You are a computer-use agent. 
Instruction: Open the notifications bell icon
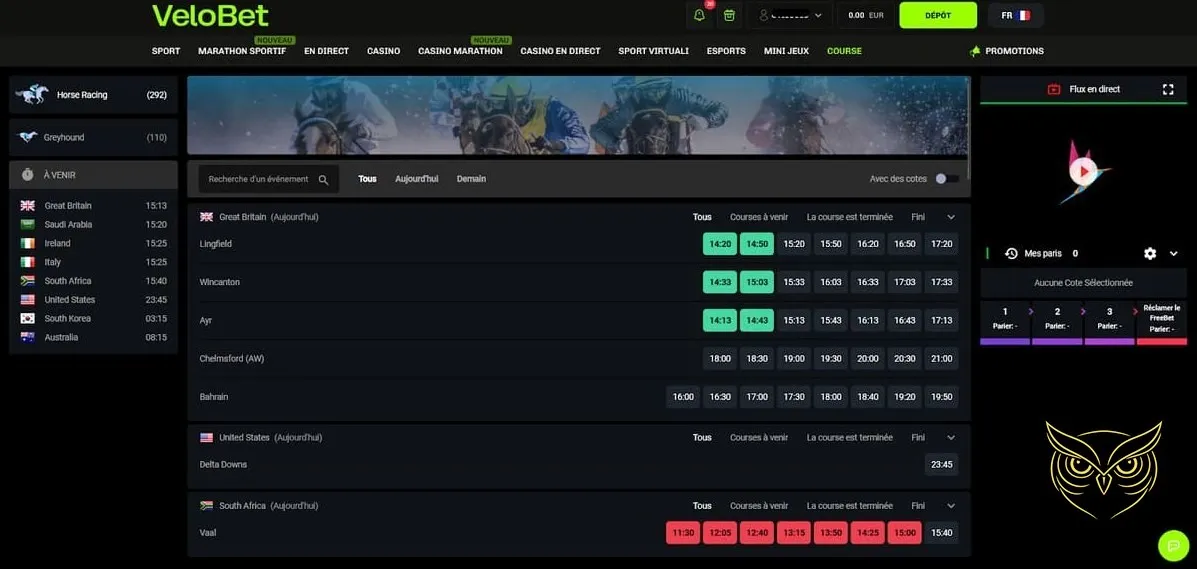point(699,15)
